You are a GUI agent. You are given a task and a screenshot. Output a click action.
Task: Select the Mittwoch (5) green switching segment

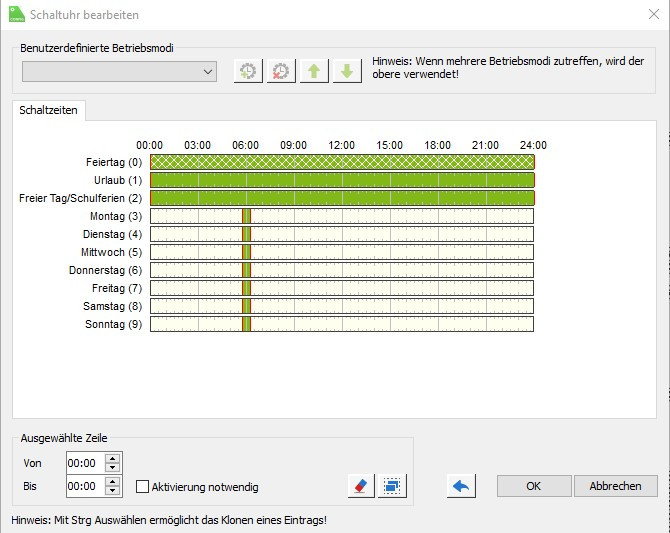(247, 252)
